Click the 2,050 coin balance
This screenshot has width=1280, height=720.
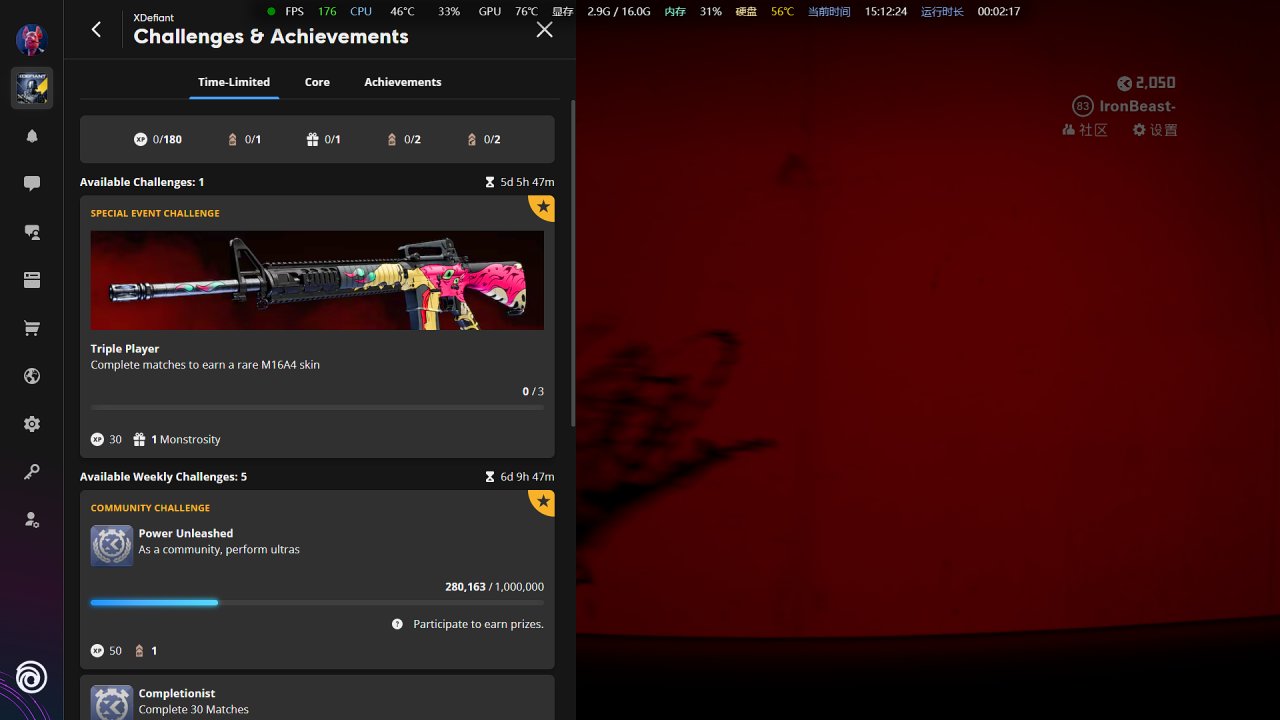coord(1156,83)
